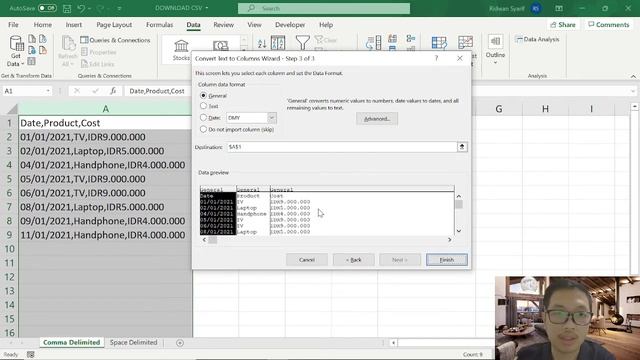640x360 pixels.
Task: Click the Select All corner triangle
Action: coord(12,109)
